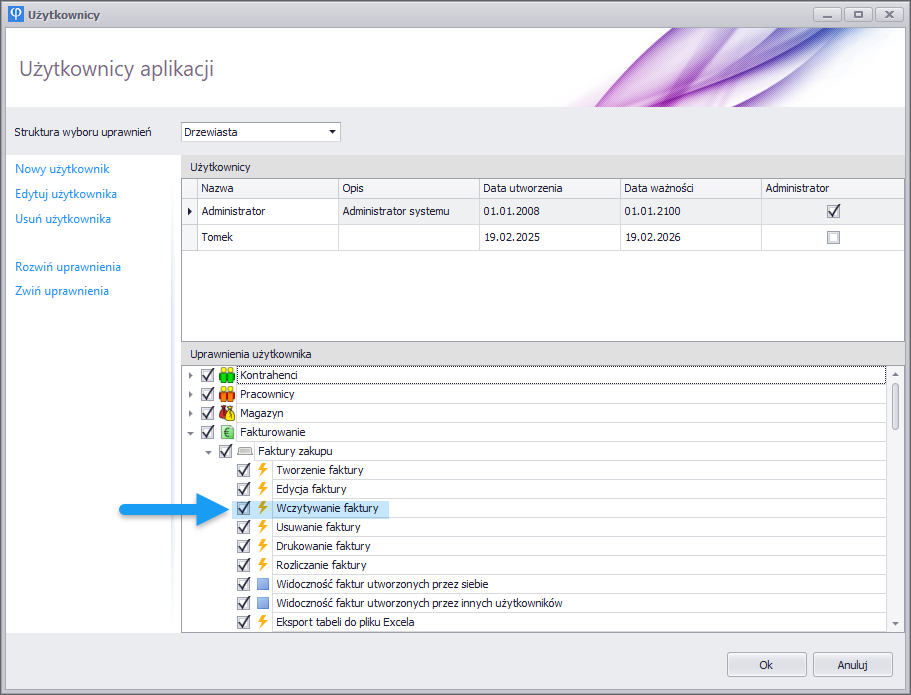The image size is (911, 695).
Task: Click the permissions list scrollbar down arrow
Action: 895,623
